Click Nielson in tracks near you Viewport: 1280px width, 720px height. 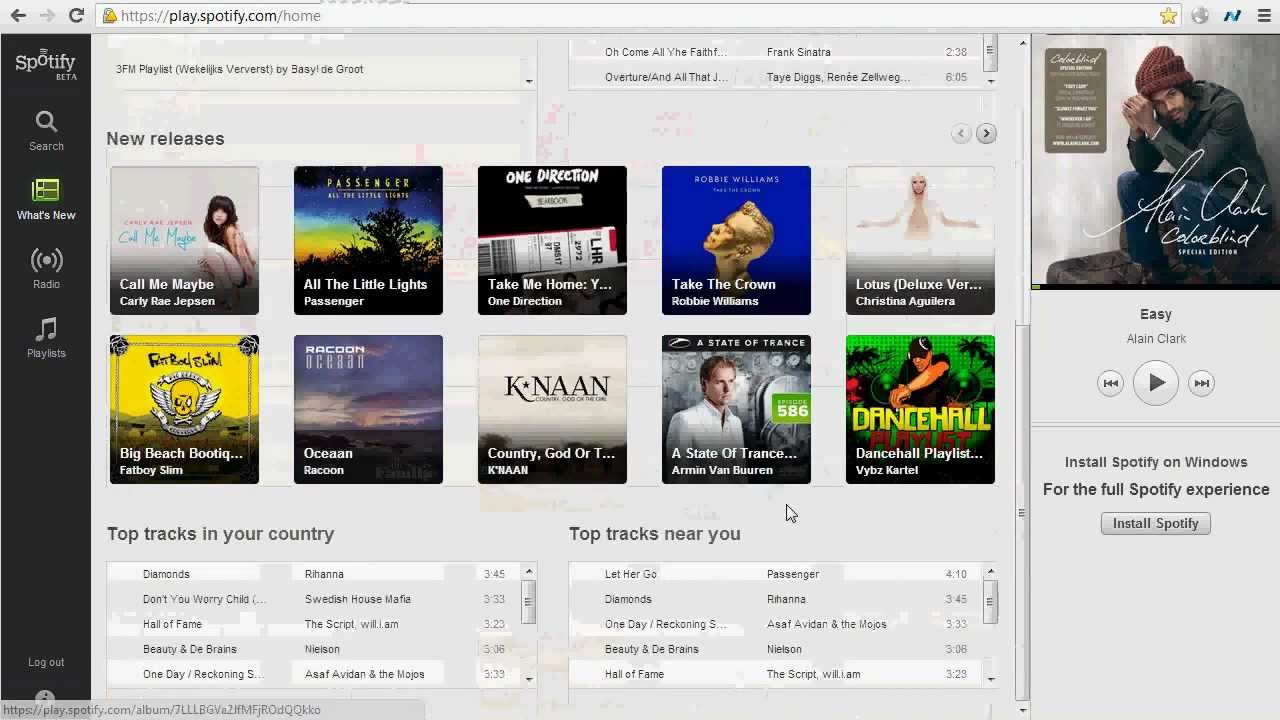784,649
